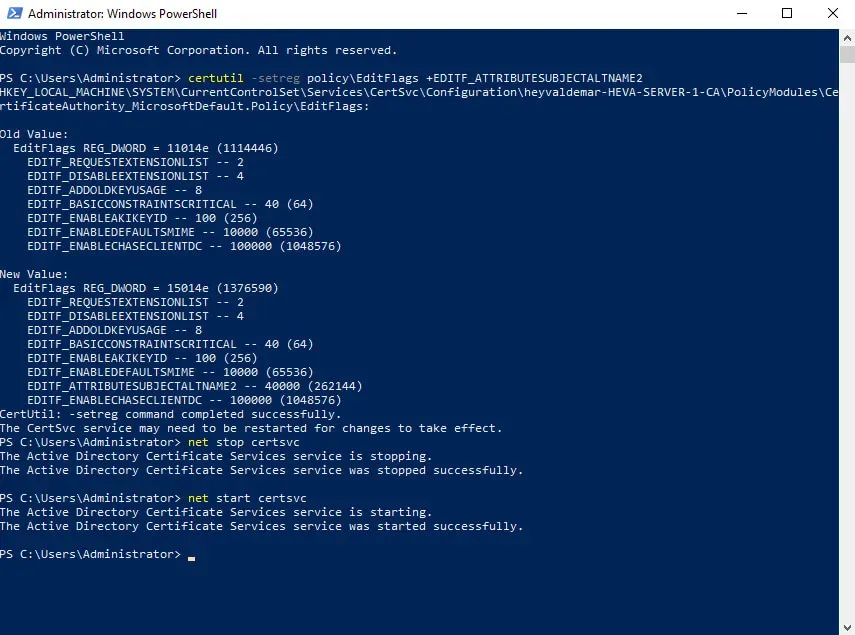
Task: Click 'service was started successfully.' line
Action: pyautogui.click(x=262, y=526)
